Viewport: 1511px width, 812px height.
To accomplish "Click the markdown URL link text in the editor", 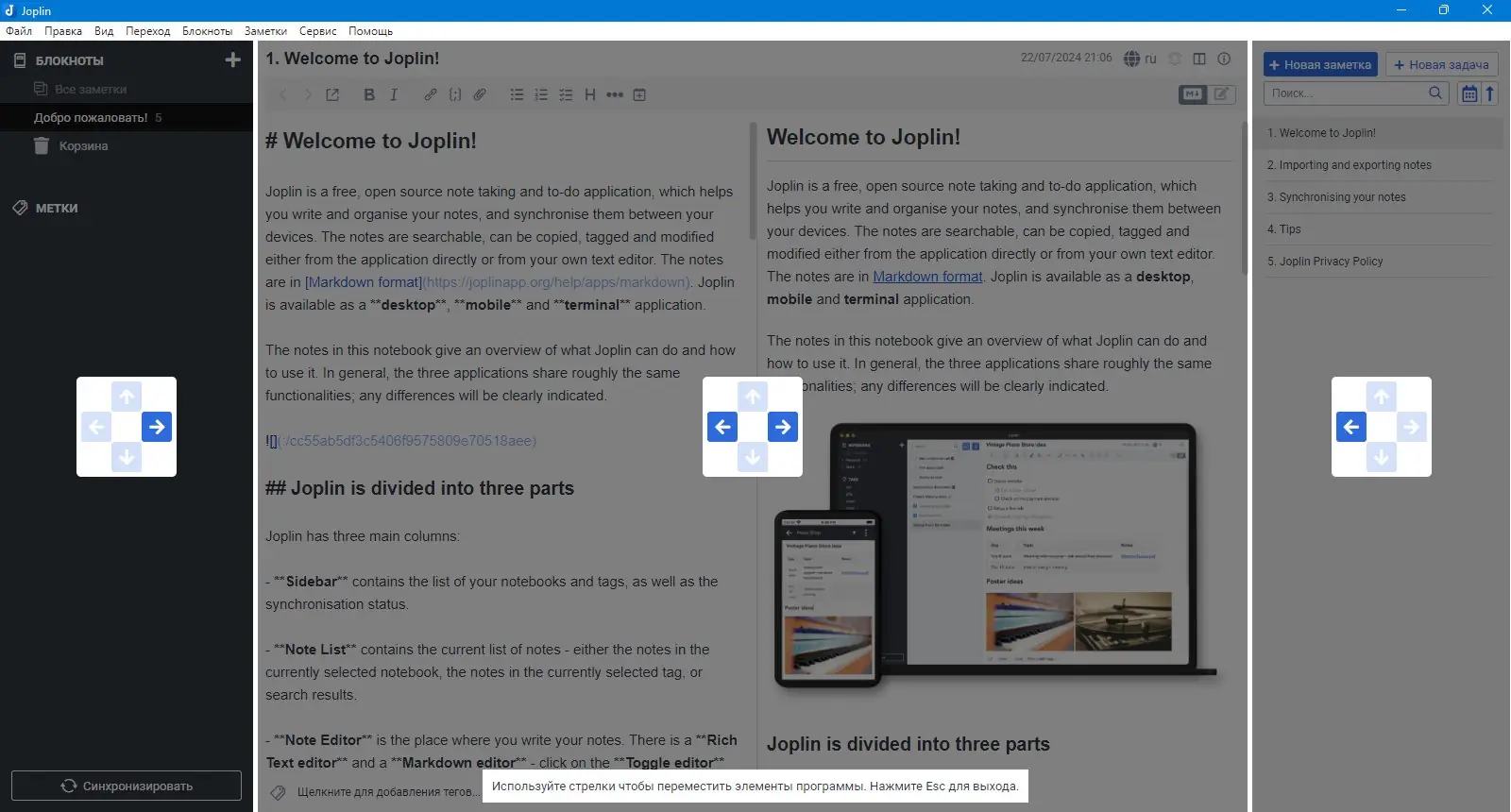I will coord(556,282).
